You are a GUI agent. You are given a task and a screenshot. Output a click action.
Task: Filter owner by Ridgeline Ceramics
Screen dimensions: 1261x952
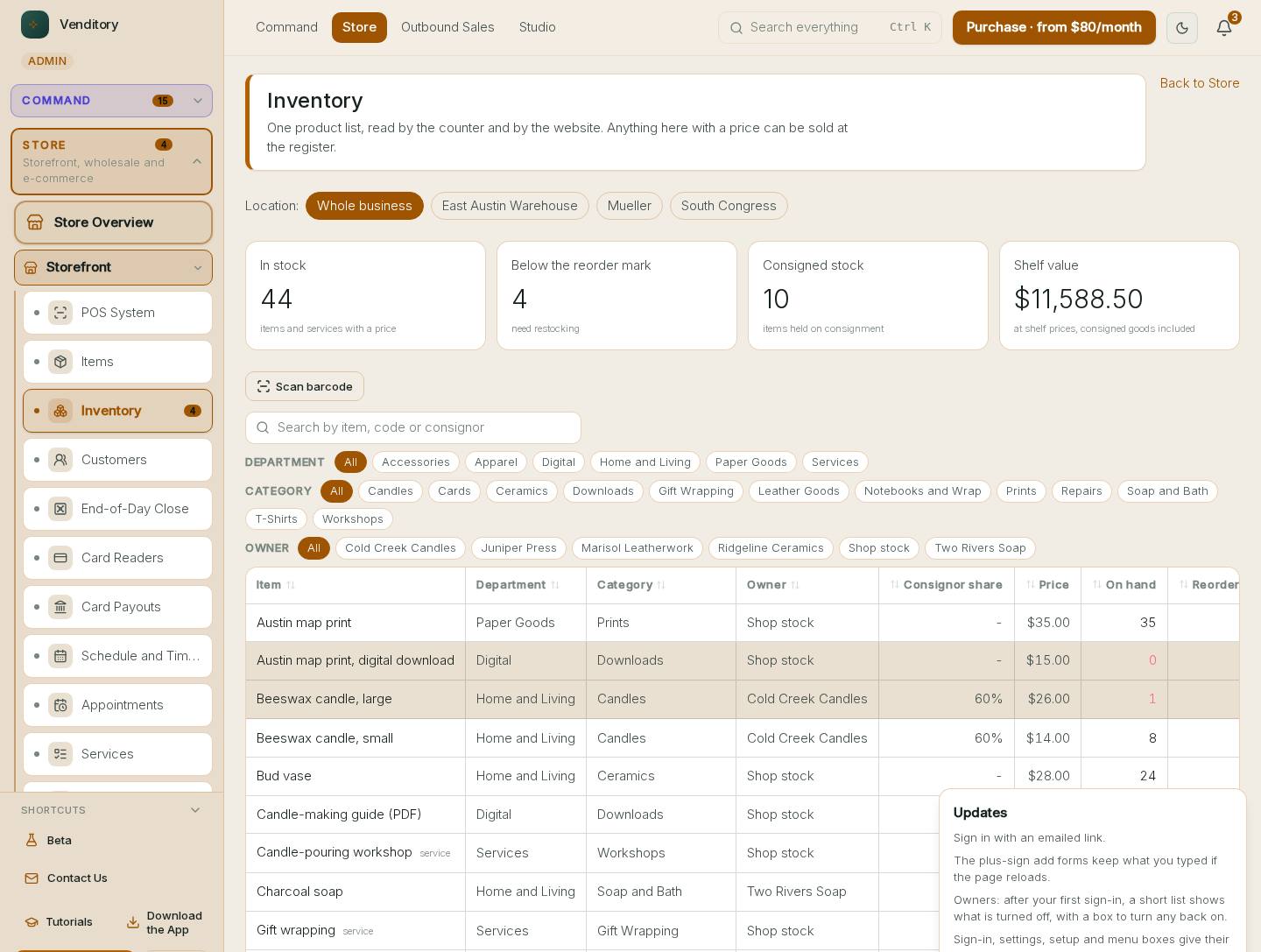click(771, 548)
